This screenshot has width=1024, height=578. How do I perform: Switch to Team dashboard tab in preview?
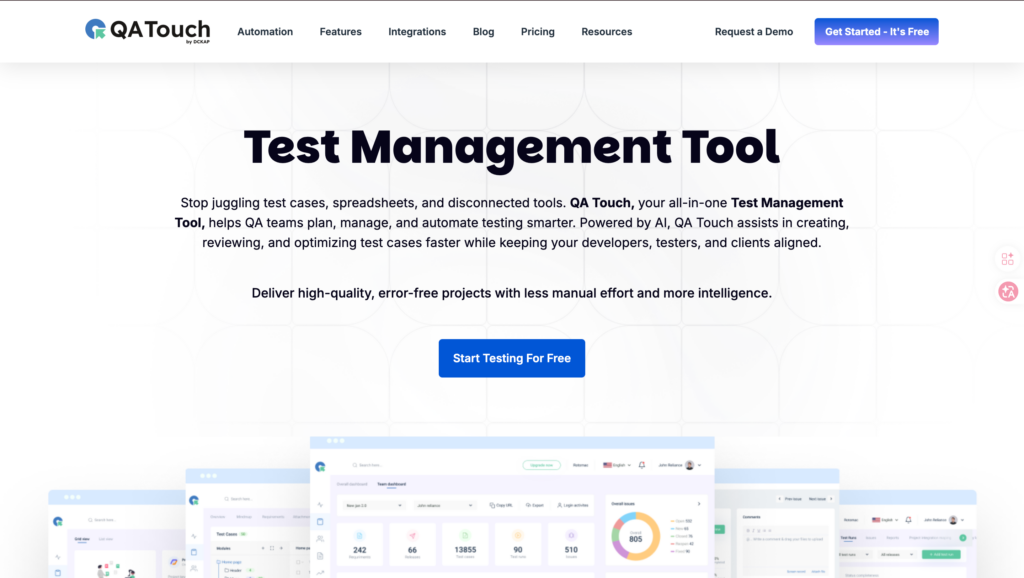coord(391,484)
